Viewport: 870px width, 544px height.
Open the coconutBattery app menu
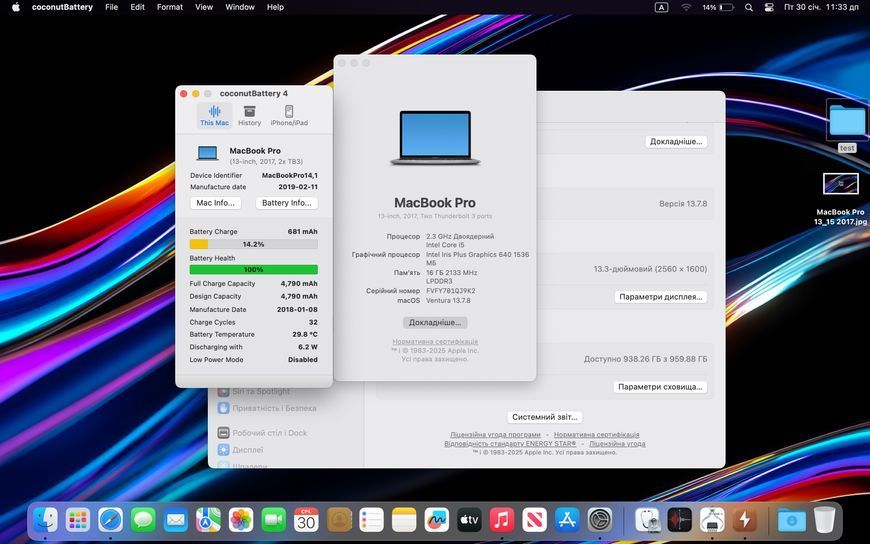click(x=62, y=7)
